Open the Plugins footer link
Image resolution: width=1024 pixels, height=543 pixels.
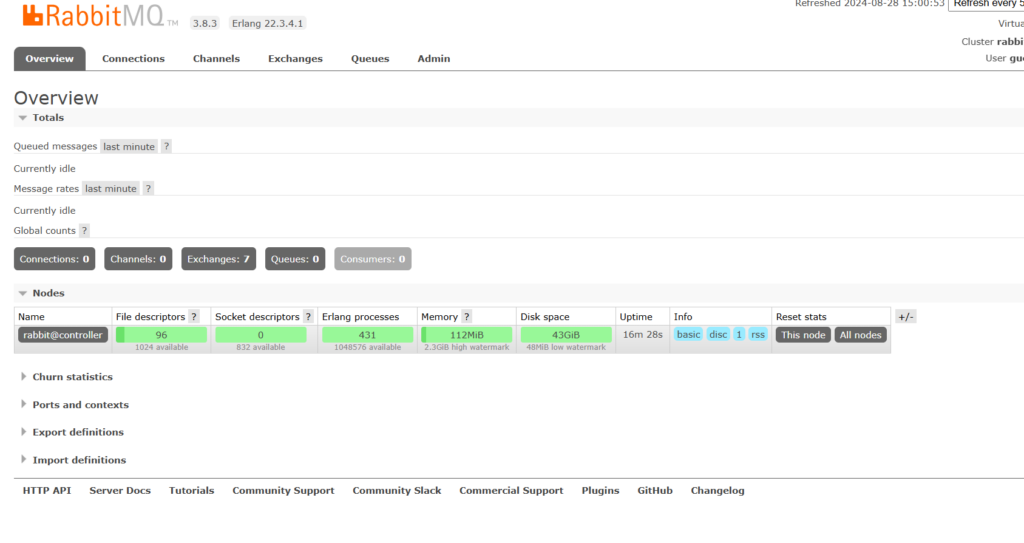(x=600, y=491)
